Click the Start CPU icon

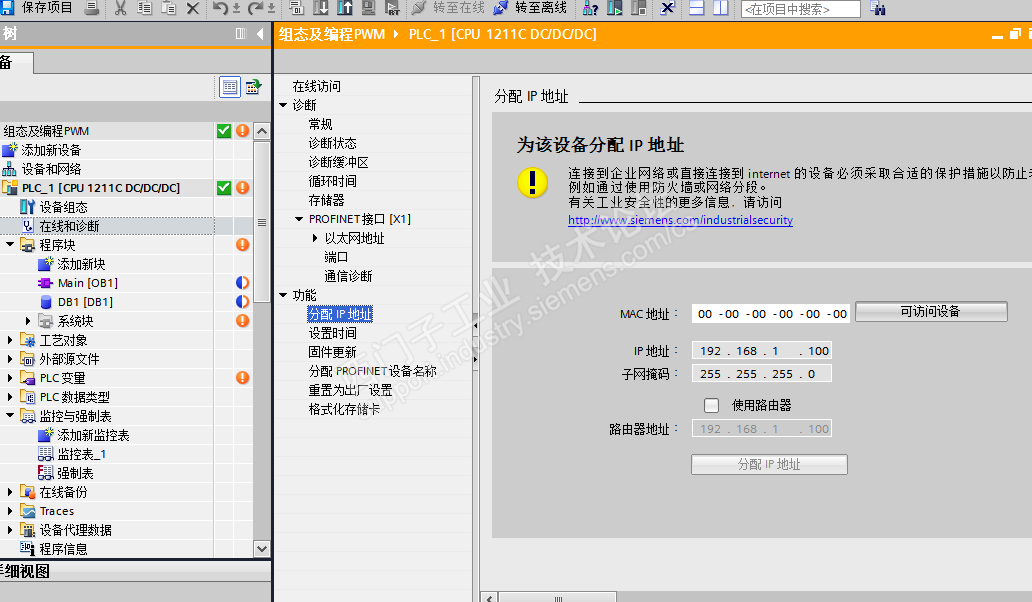coord(615,8)
